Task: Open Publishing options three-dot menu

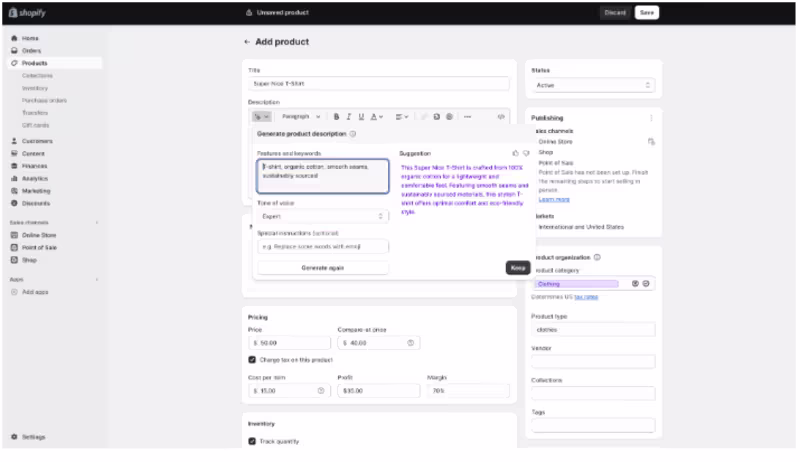Action: [651, 118]
